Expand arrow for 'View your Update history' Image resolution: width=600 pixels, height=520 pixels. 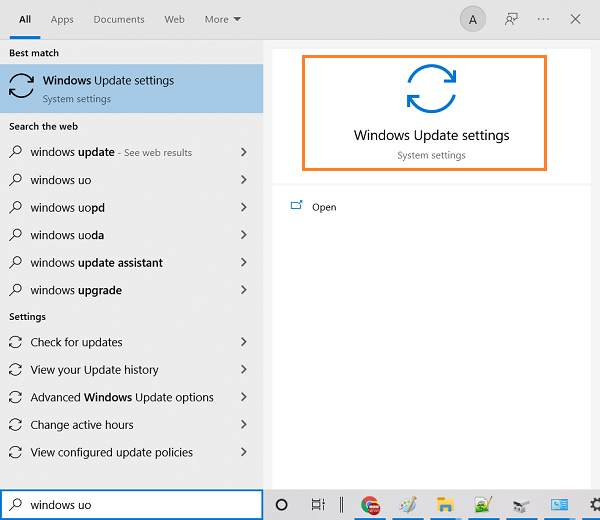pos(244,370)
